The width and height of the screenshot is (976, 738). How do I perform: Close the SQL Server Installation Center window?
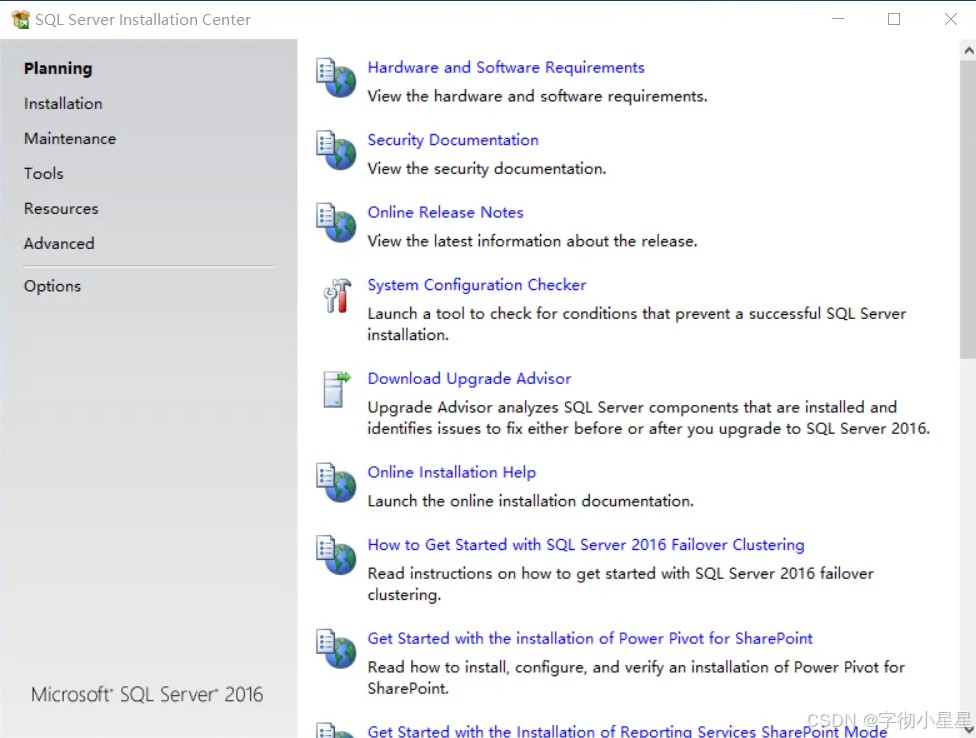(x=950, y=19)
